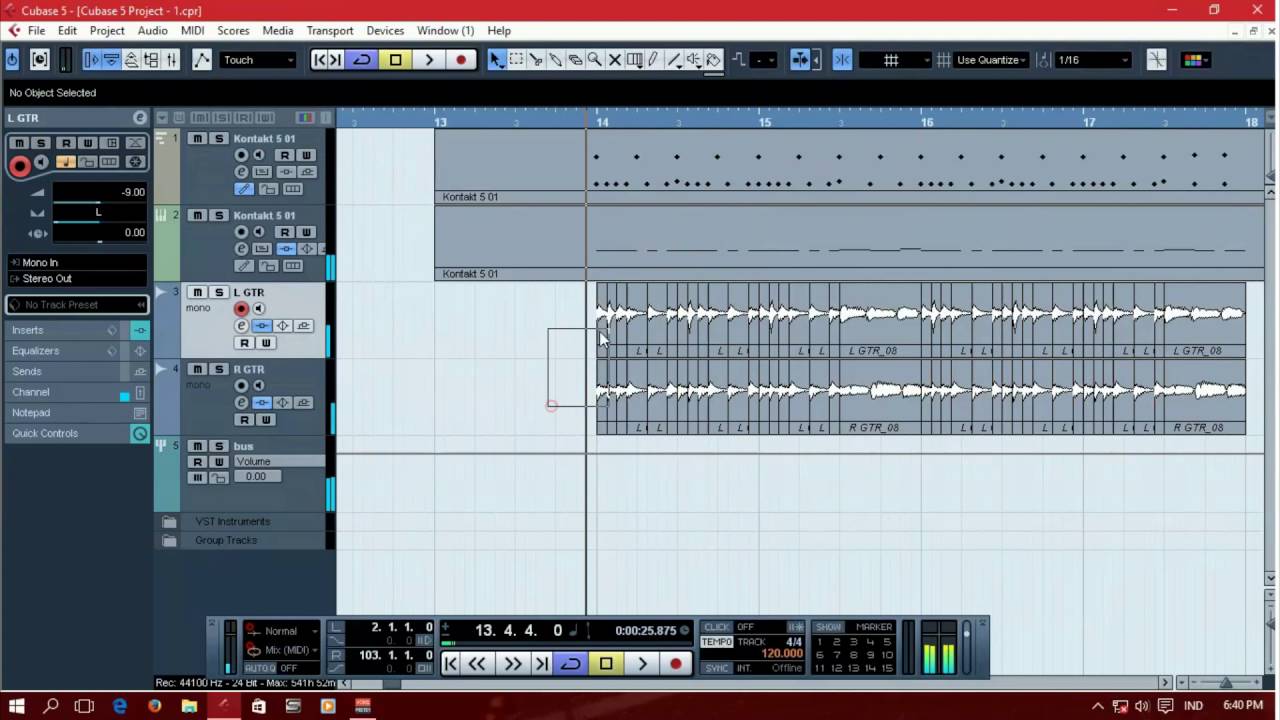
Task: Solo the R GTR track
Action: (219, 369)
